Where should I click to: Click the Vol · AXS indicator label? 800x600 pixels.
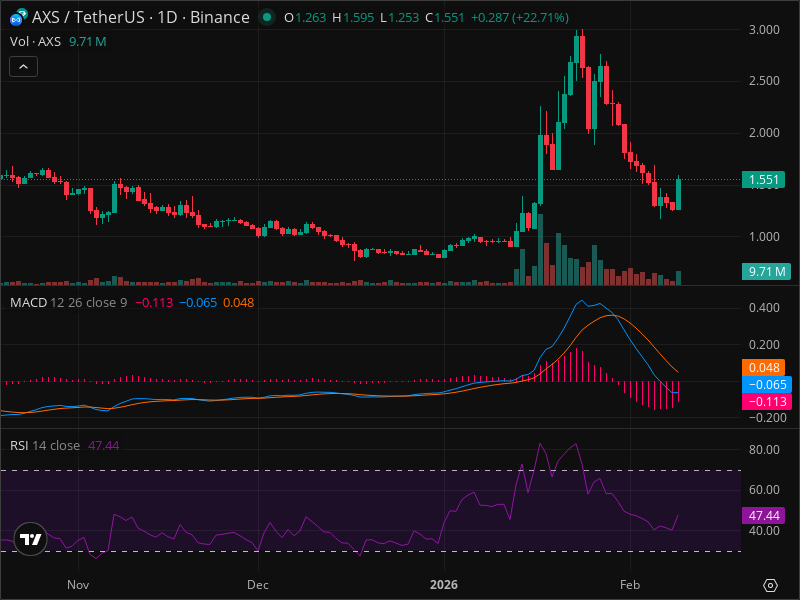coord(35,41)
